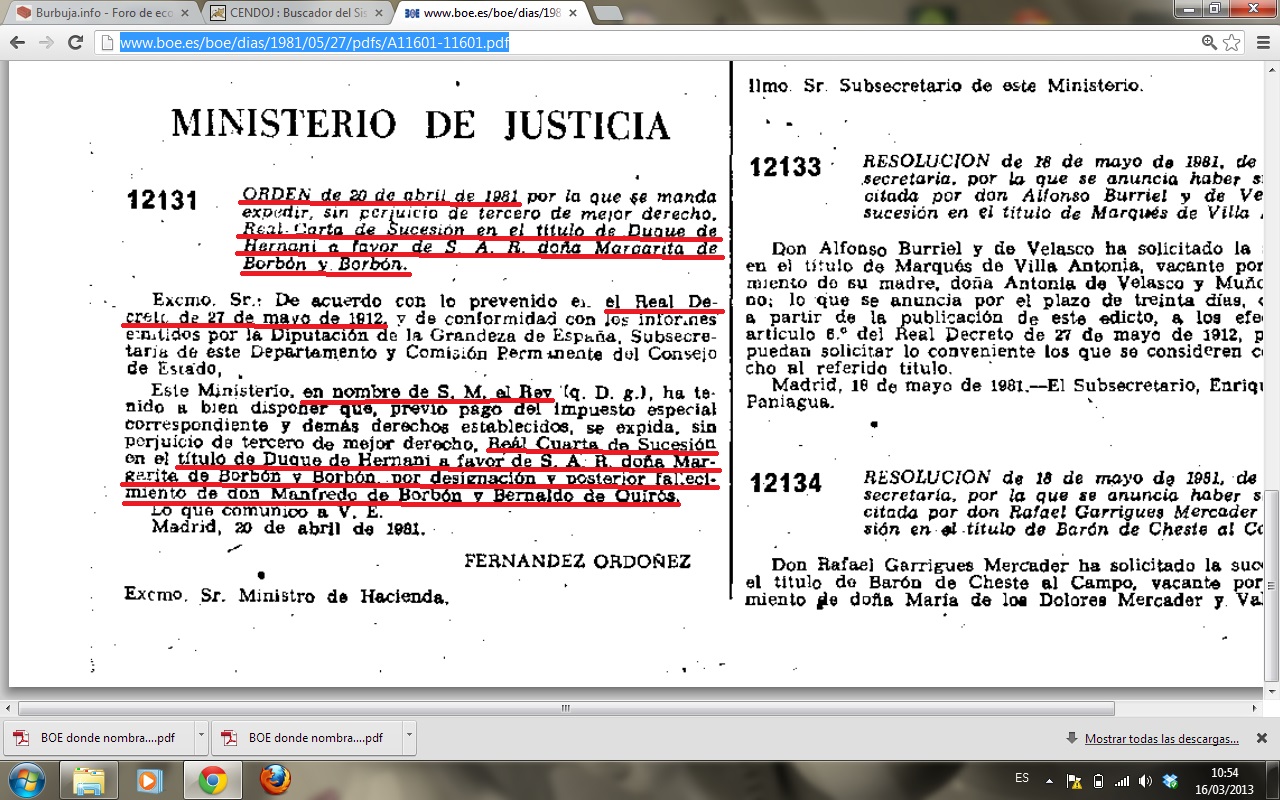The height and width of the screenshot is (800, 1280).
Task: Open the Dropbox tray icon
Action: tap(1170, 780)
